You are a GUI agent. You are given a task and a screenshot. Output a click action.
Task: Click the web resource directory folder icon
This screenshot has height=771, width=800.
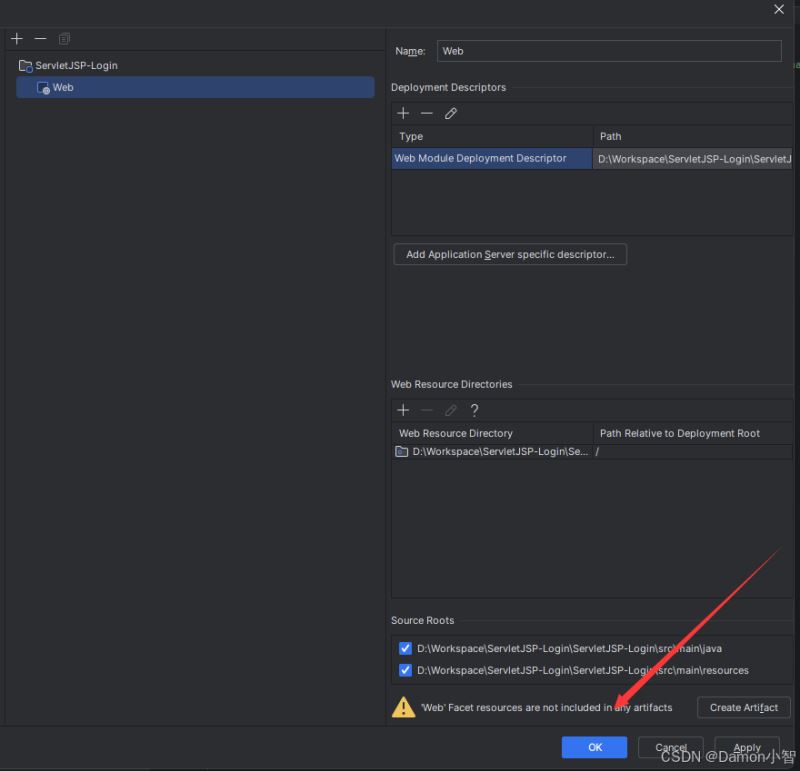click(402, 452)
